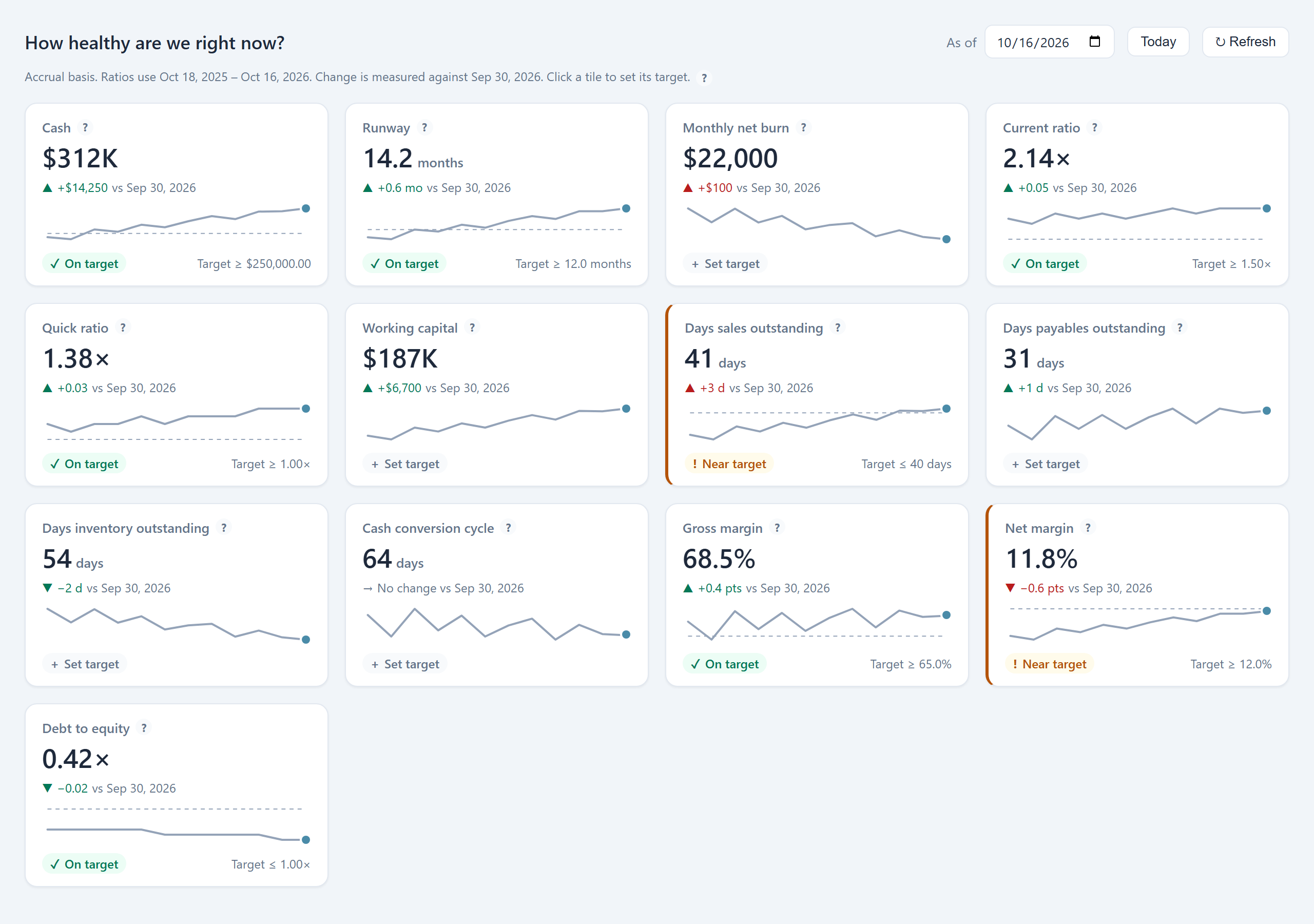Image resolution: width=1314 pixels, height=924 pixels.
Task: Click On target badge on Current ratio
Action: tap(1045, 264)
